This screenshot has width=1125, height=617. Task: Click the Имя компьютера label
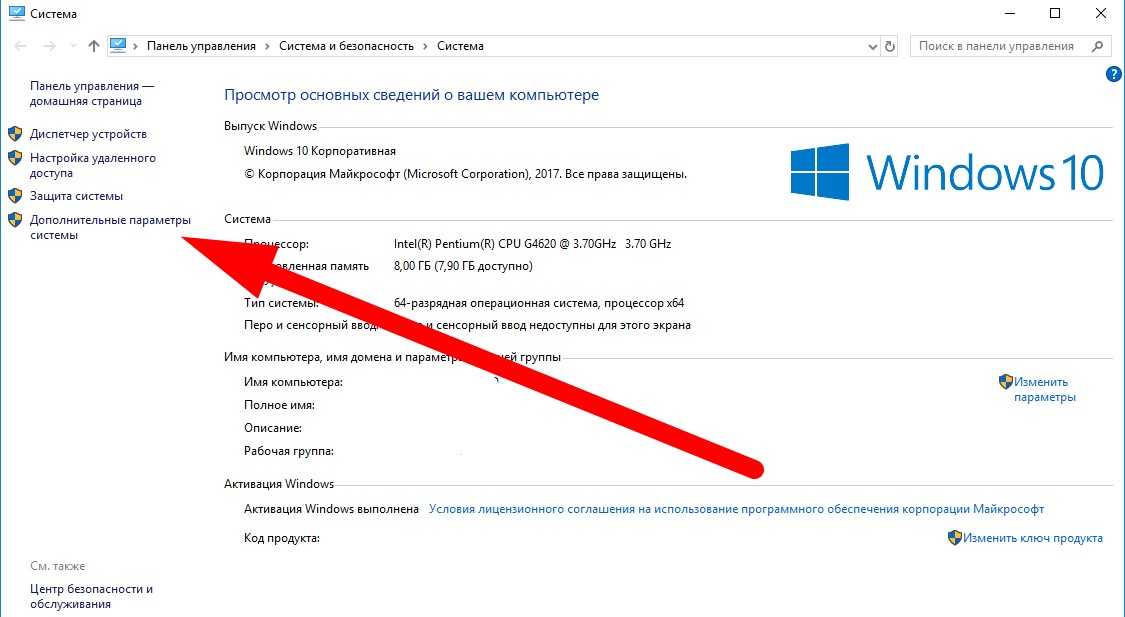click(x=293, y=382)
